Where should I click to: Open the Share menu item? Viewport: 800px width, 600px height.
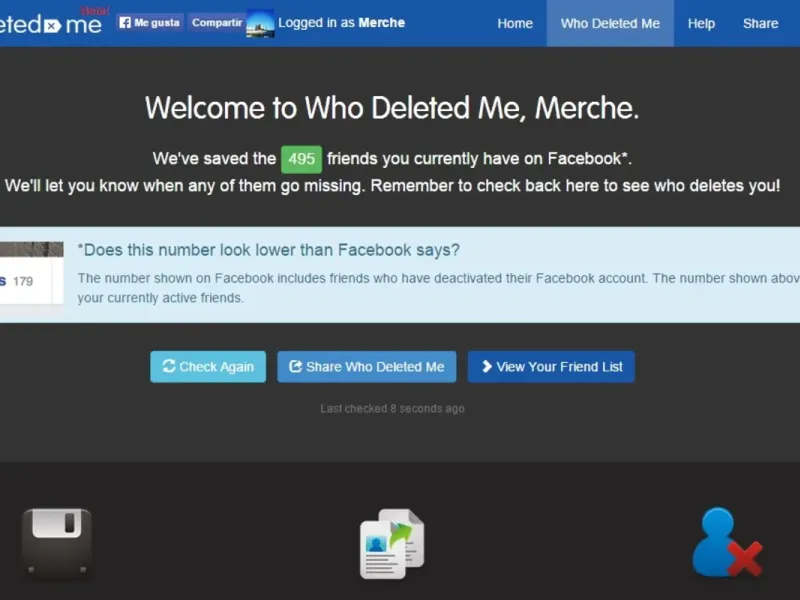[x=760, y=23]
